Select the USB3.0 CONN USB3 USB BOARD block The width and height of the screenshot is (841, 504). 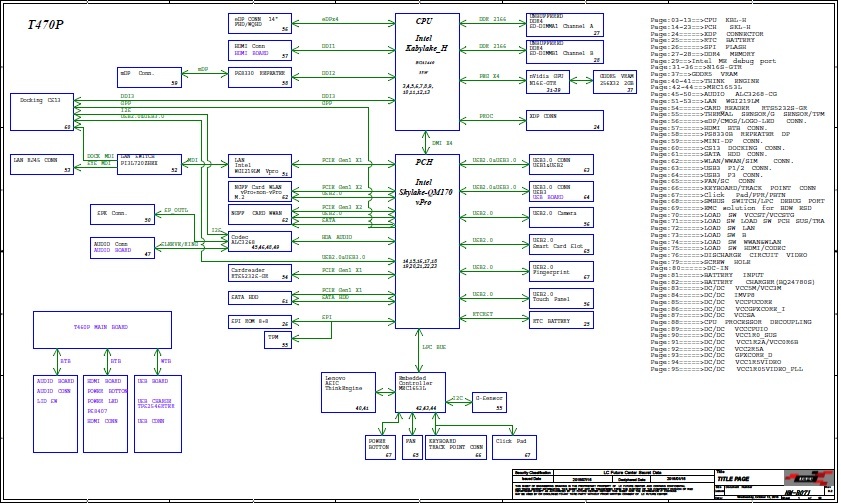click(x=560, y=191)
